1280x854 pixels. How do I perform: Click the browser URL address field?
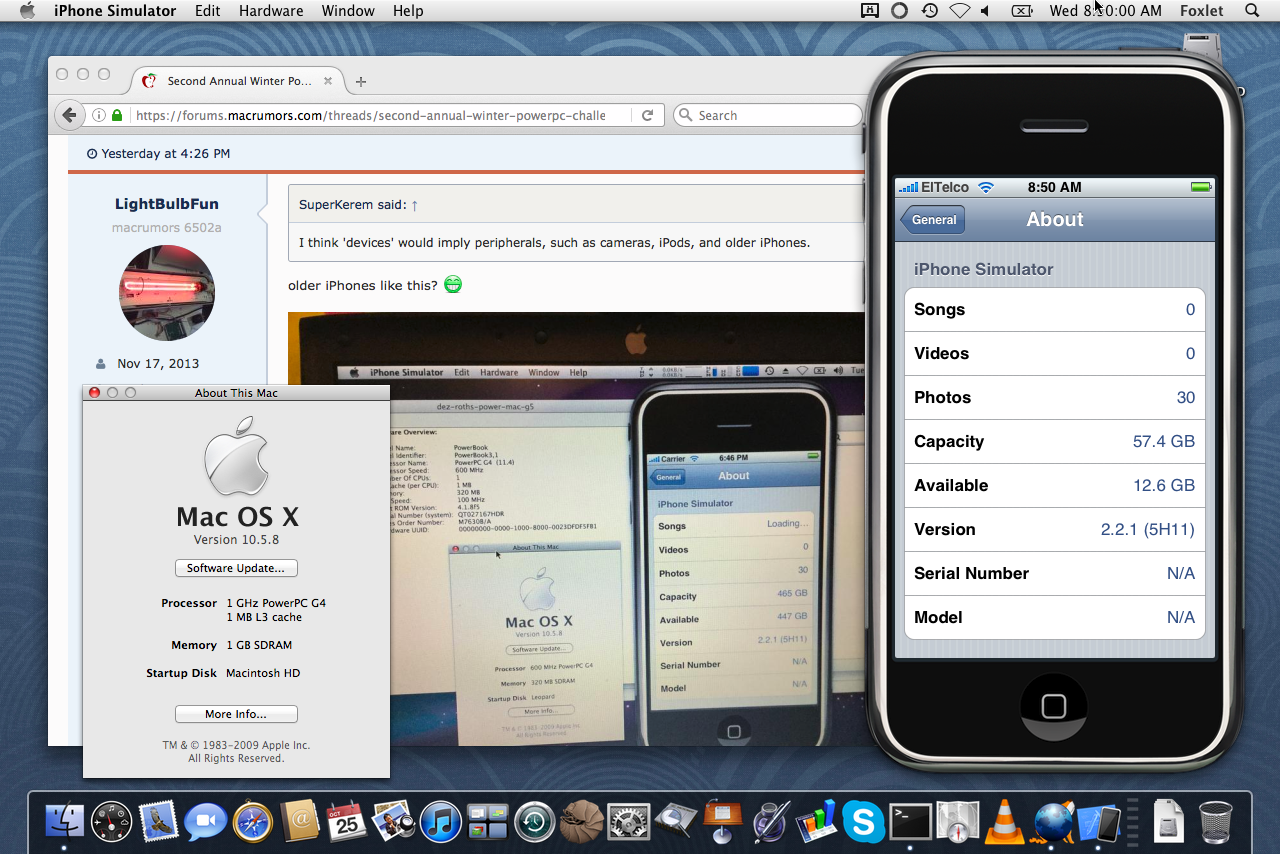point(370,115)
